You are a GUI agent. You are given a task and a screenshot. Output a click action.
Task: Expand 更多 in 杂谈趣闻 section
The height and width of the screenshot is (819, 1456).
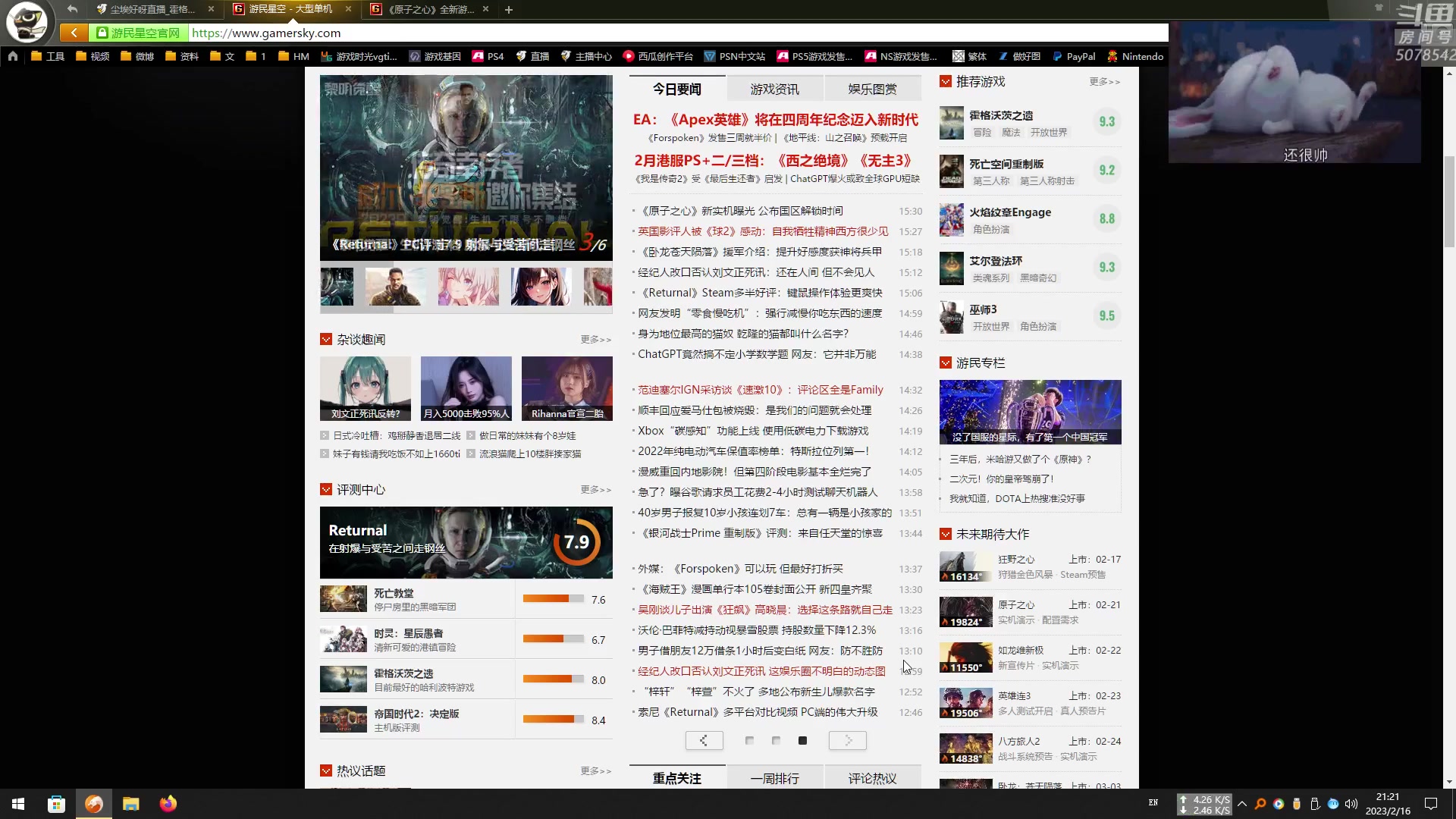[596, 339]
